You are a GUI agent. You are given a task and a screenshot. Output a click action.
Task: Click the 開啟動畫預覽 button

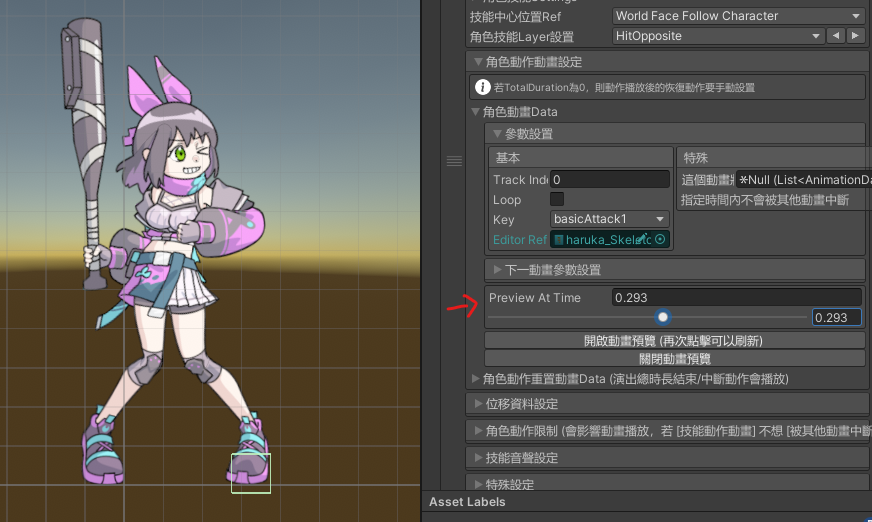675,341
